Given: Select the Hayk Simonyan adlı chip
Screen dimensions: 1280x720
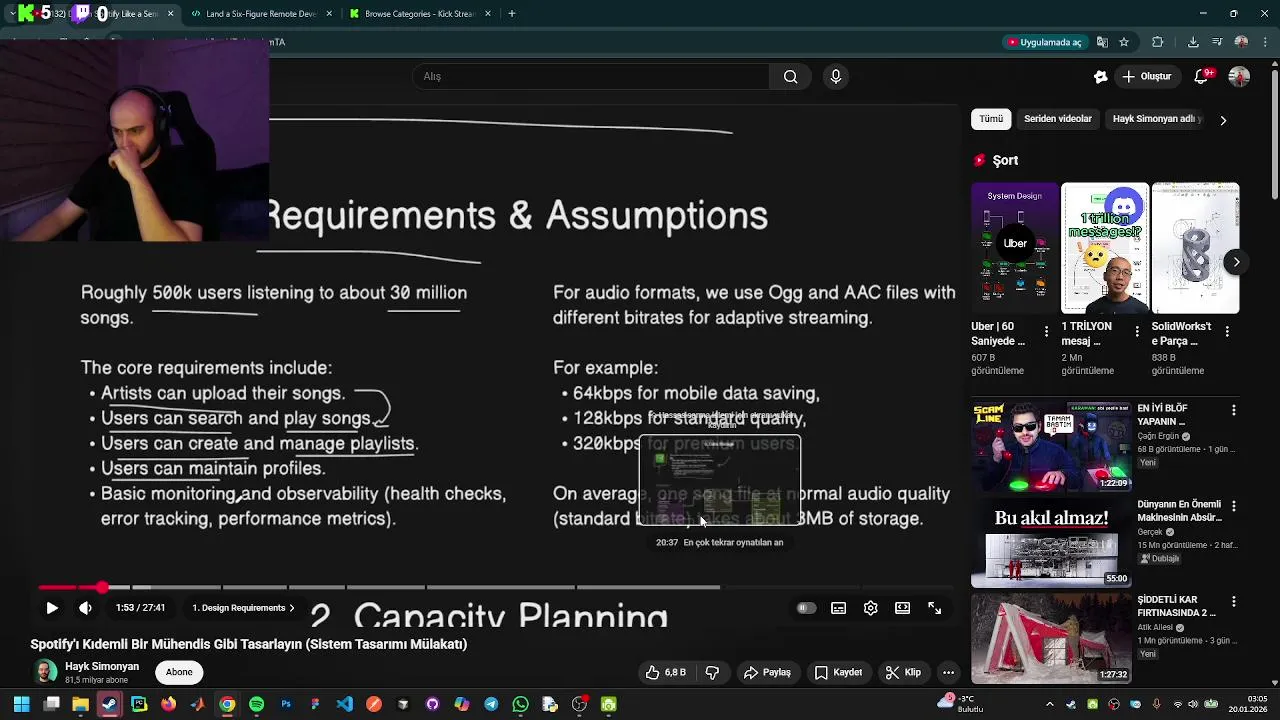Looking at the screenshot, I should point(1154,119).
